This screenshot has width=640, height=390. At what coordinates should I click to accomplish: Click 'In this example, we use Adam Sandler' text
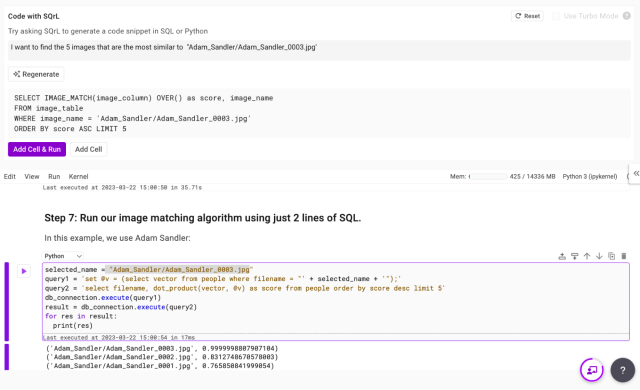(x=117, y=238)
